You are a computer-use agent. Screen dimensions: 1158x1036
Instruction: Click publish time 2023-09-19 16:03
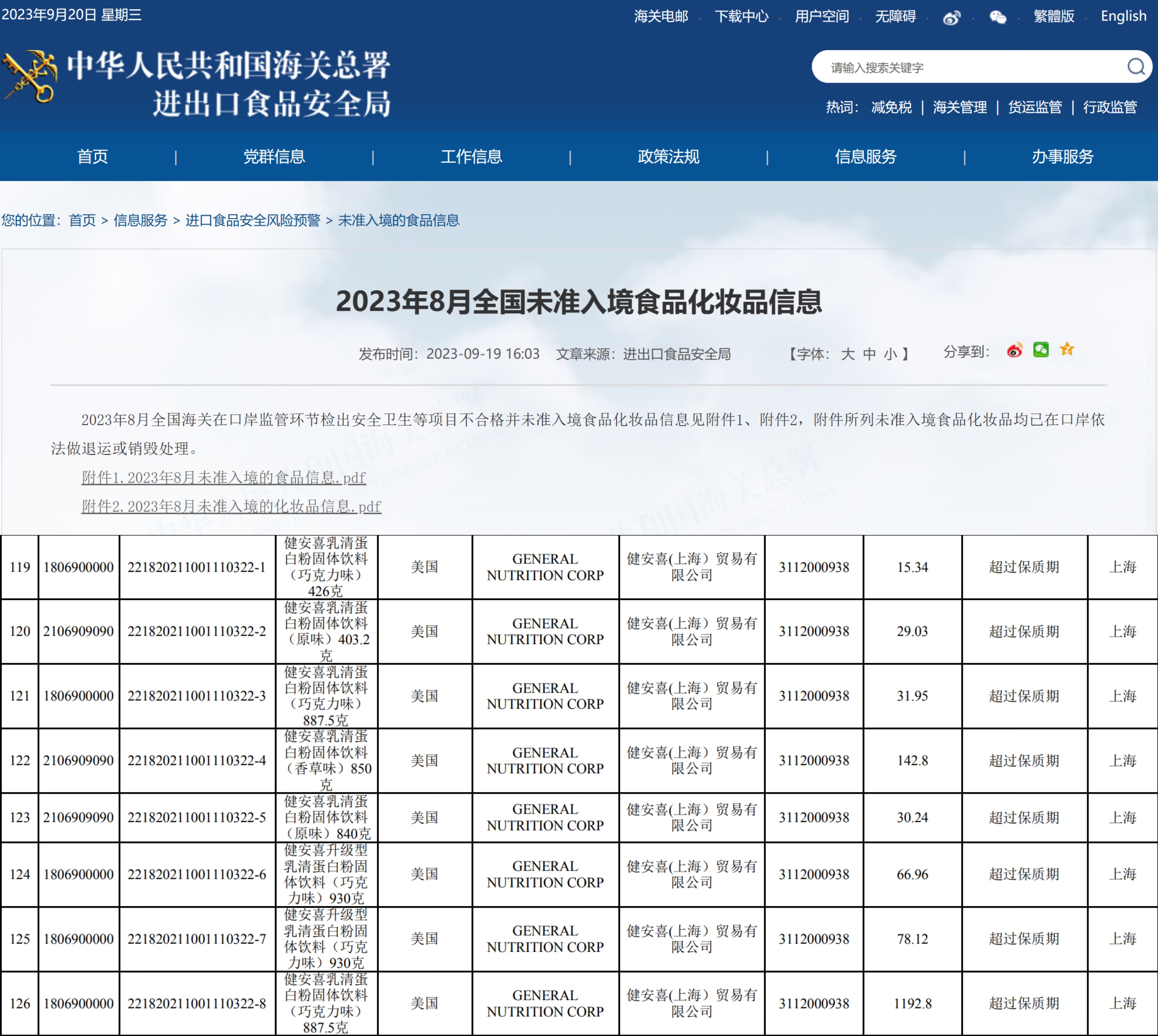tap(483, 354)
